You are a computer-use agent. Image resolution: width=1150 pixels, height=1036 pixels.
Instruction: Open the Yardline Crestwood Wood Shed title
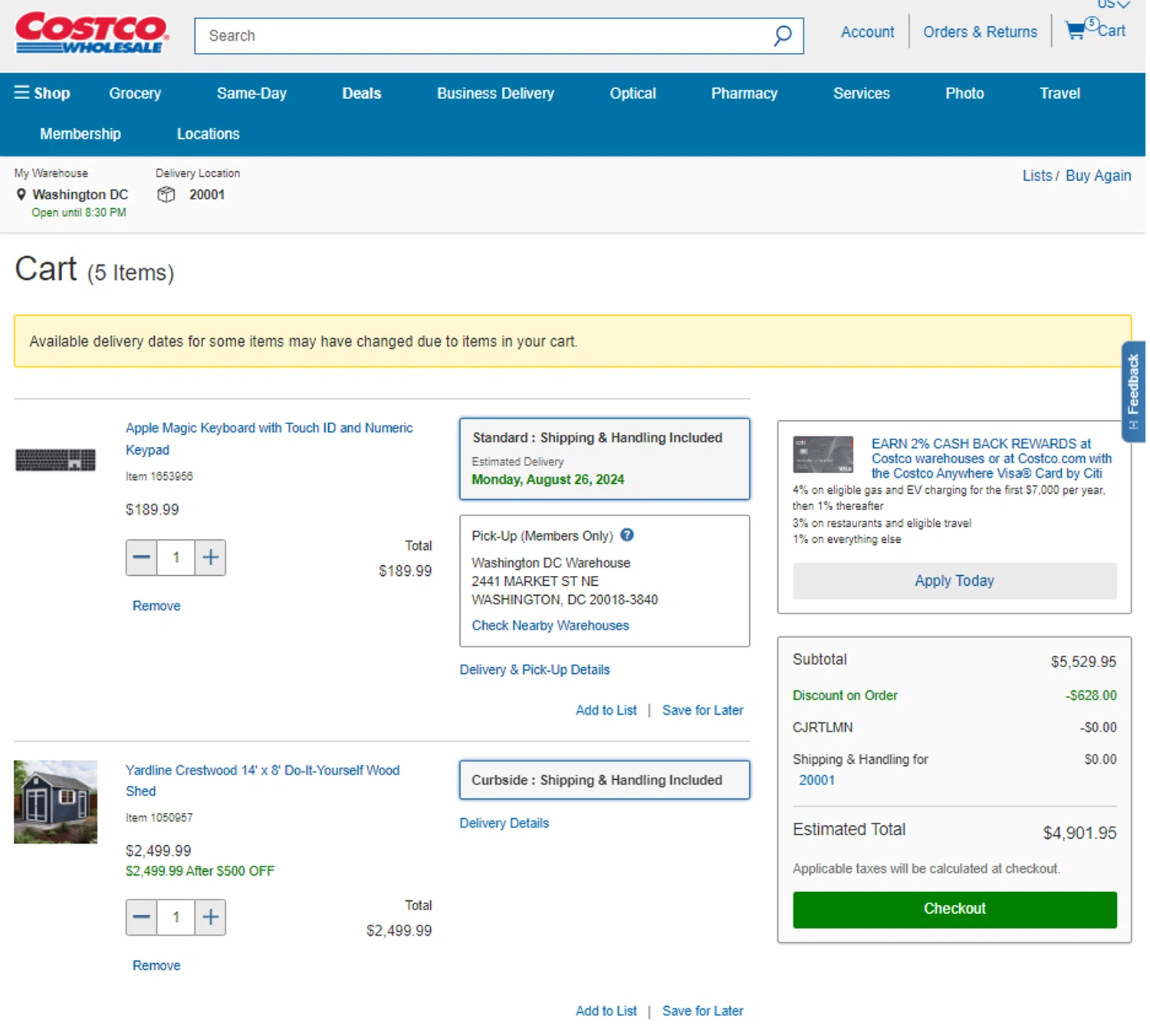pyautogui.click(x=262, y=781)
